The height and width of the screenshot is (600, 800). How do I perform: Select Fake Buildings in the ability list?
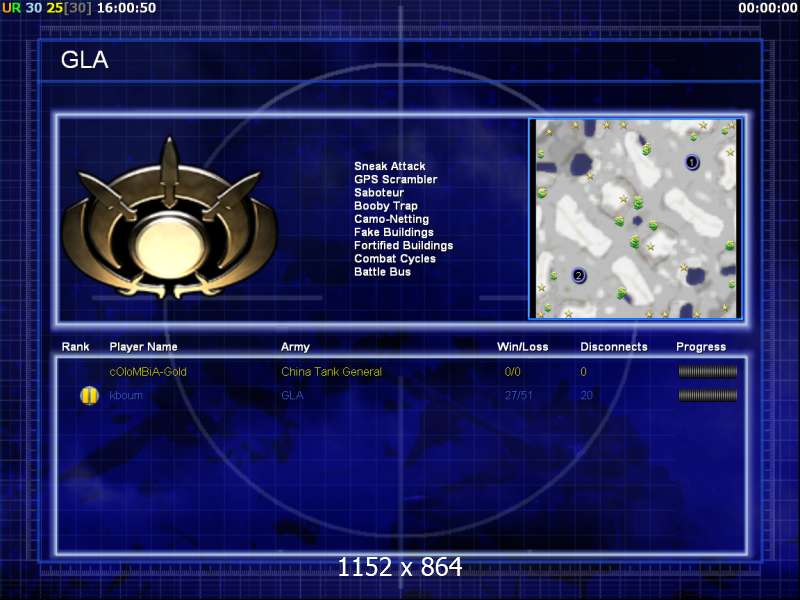click(394, 233)
